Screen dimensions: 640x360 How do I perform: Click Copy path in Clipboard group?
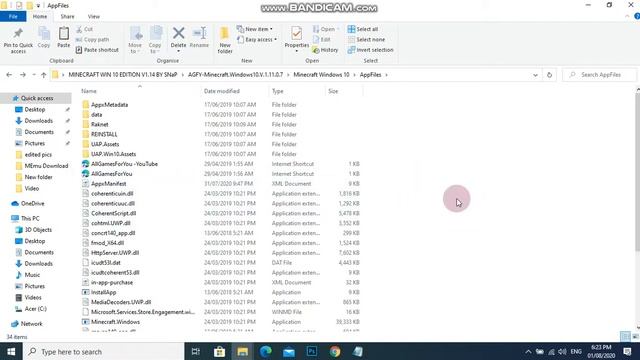pos(92,40)
